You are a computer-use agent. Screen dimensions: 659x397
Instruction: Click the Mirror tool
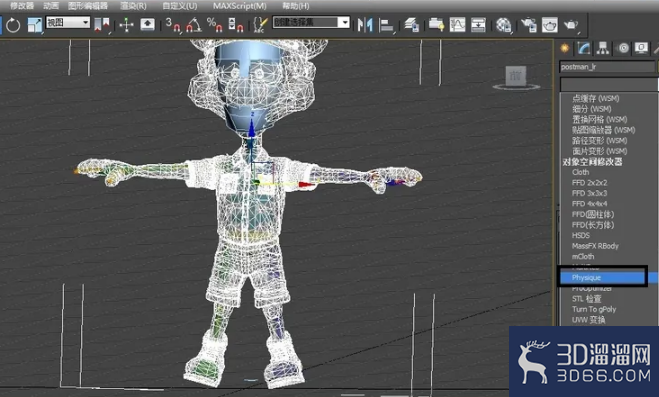click(x=365, y=25)
